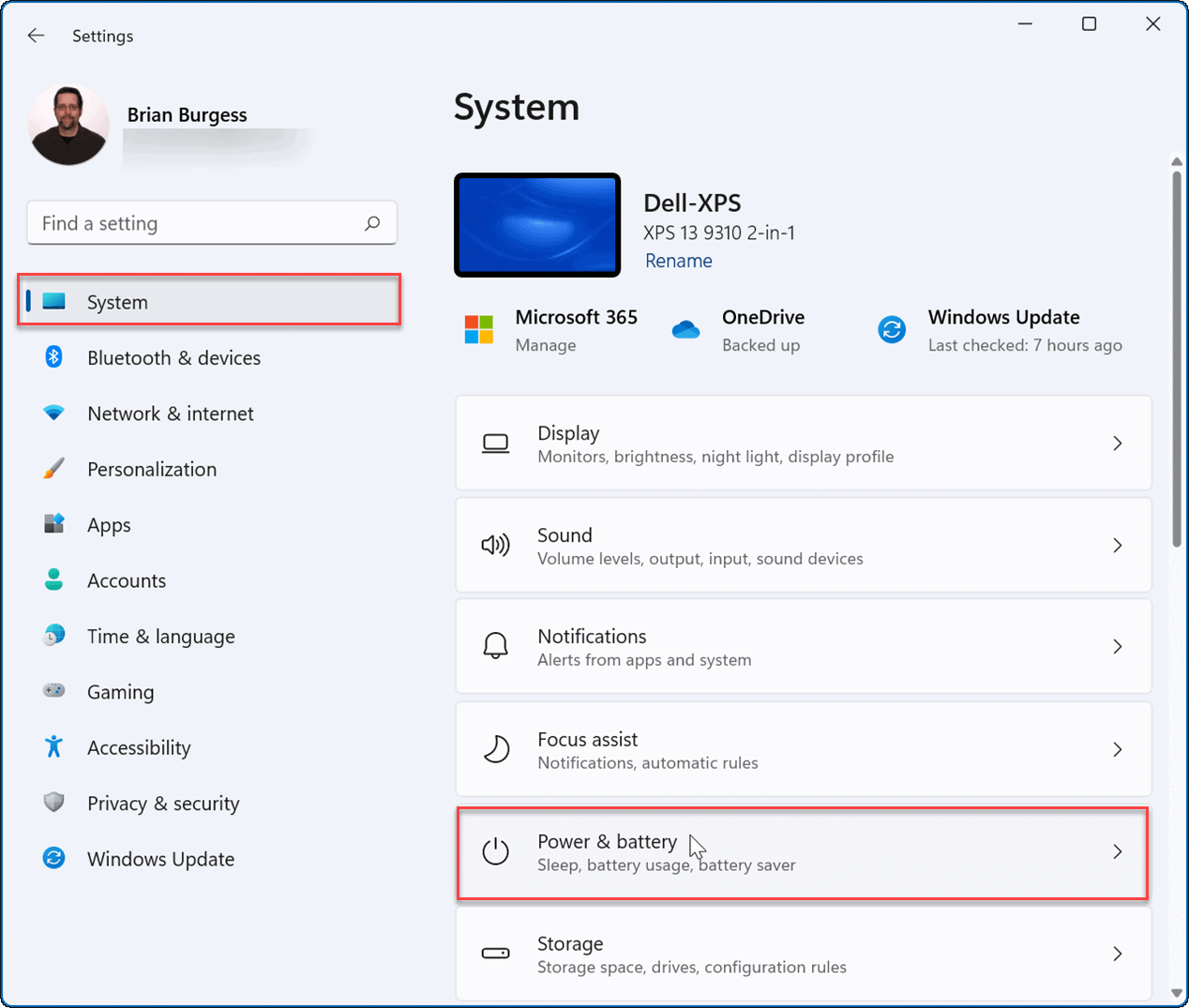The width and height of the screenshot is (1189, 1008).
Task: Click the vertical scrollbar thumb
Action: 1176,356
